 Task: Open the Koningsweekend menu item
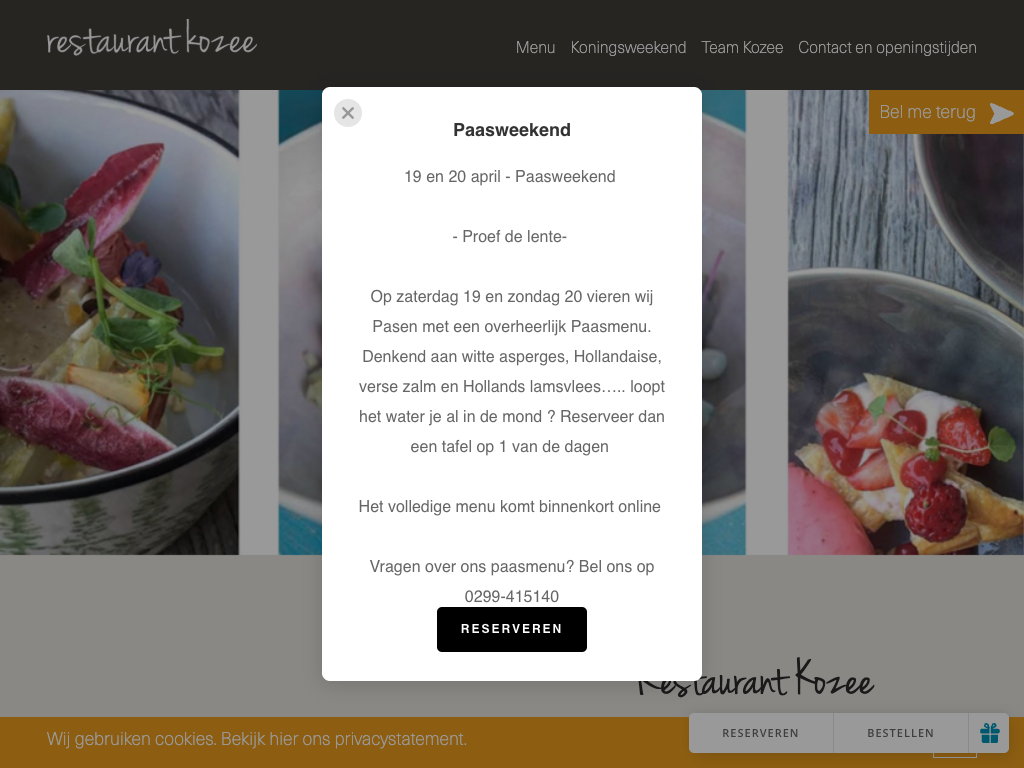(628, 48)
